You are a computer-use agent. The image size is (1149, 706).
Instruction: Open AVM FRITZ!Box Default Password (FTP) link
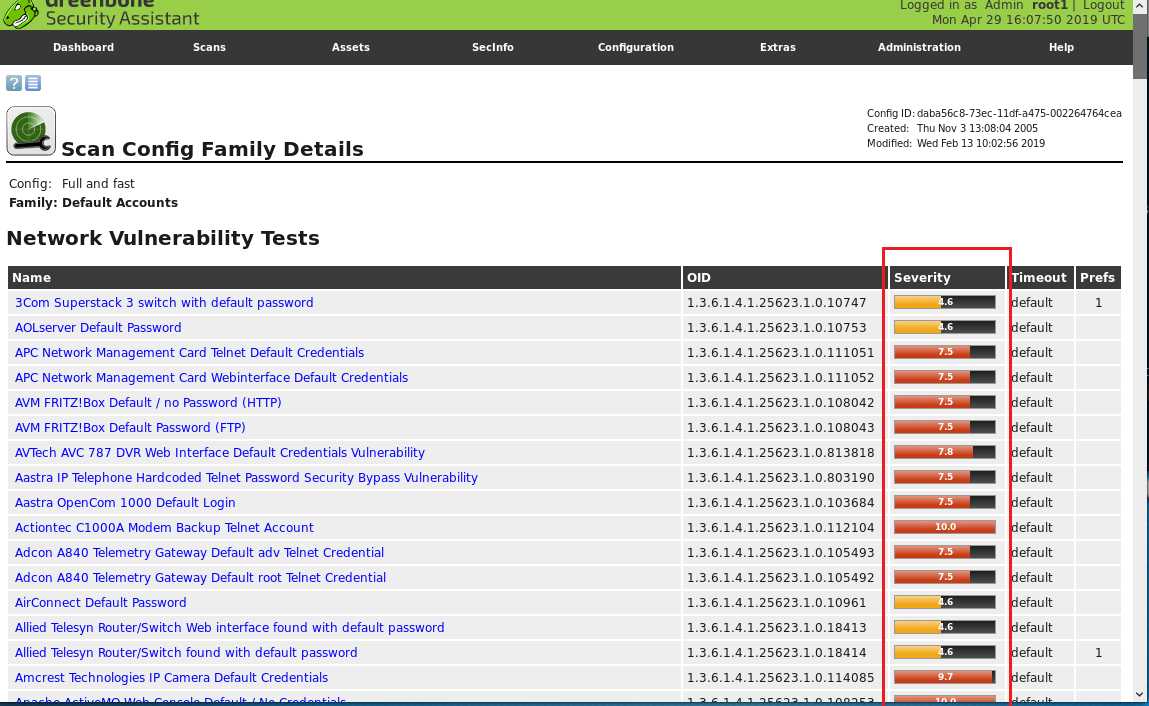pyautogui.click(x=130, y=427)
